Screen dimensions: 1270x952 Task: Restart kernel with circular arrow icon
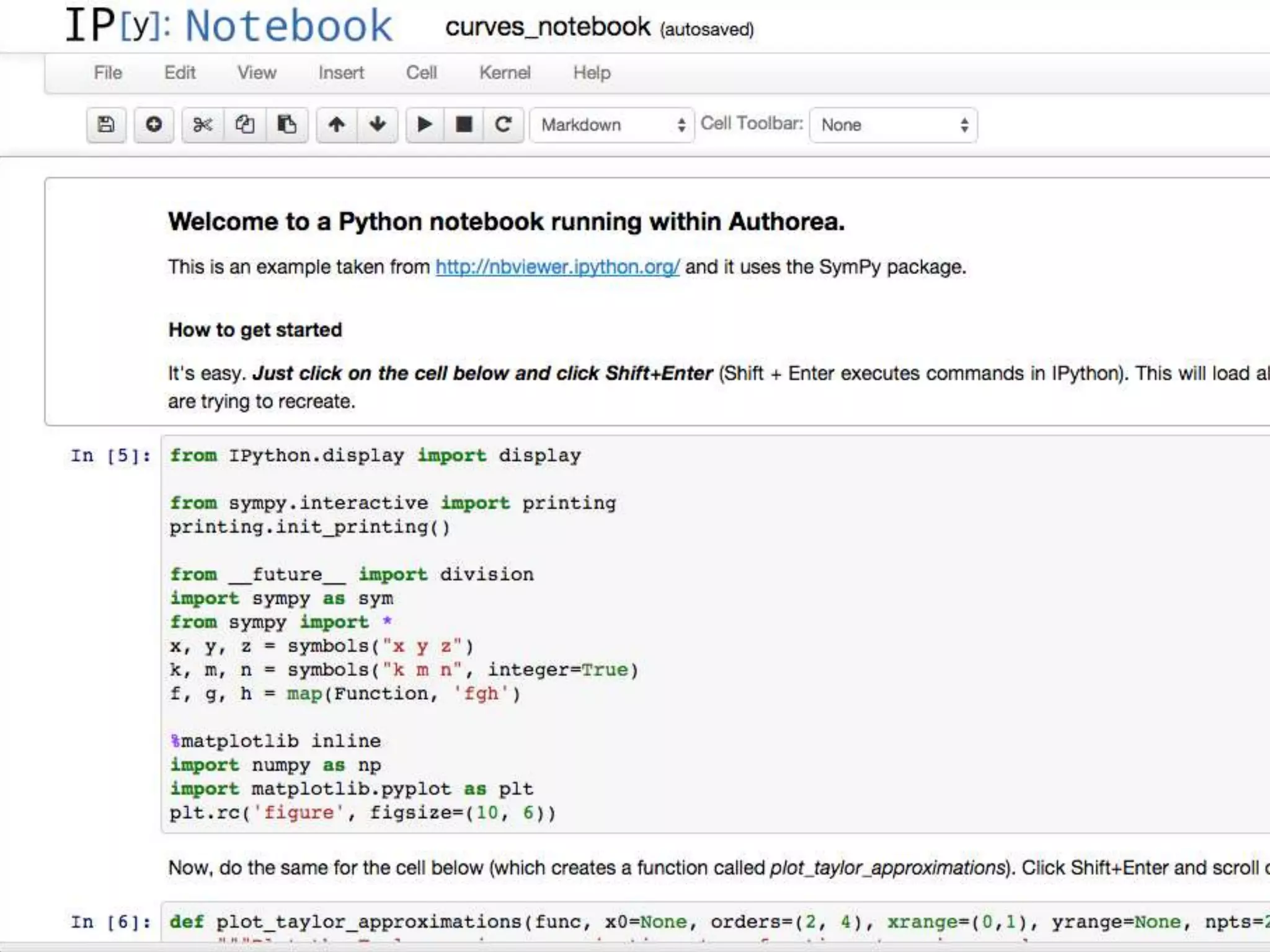pyautogui.click(x=503, y=125)
